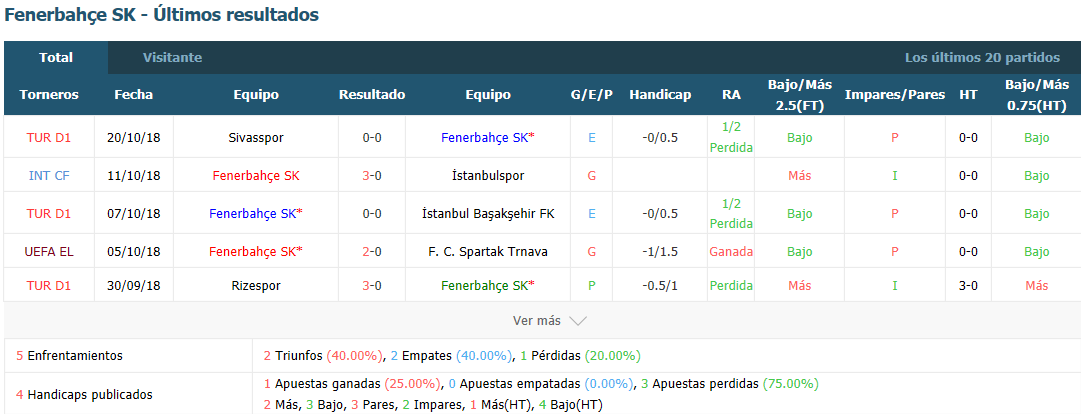Click the Torneos column header

coord(49,95)
